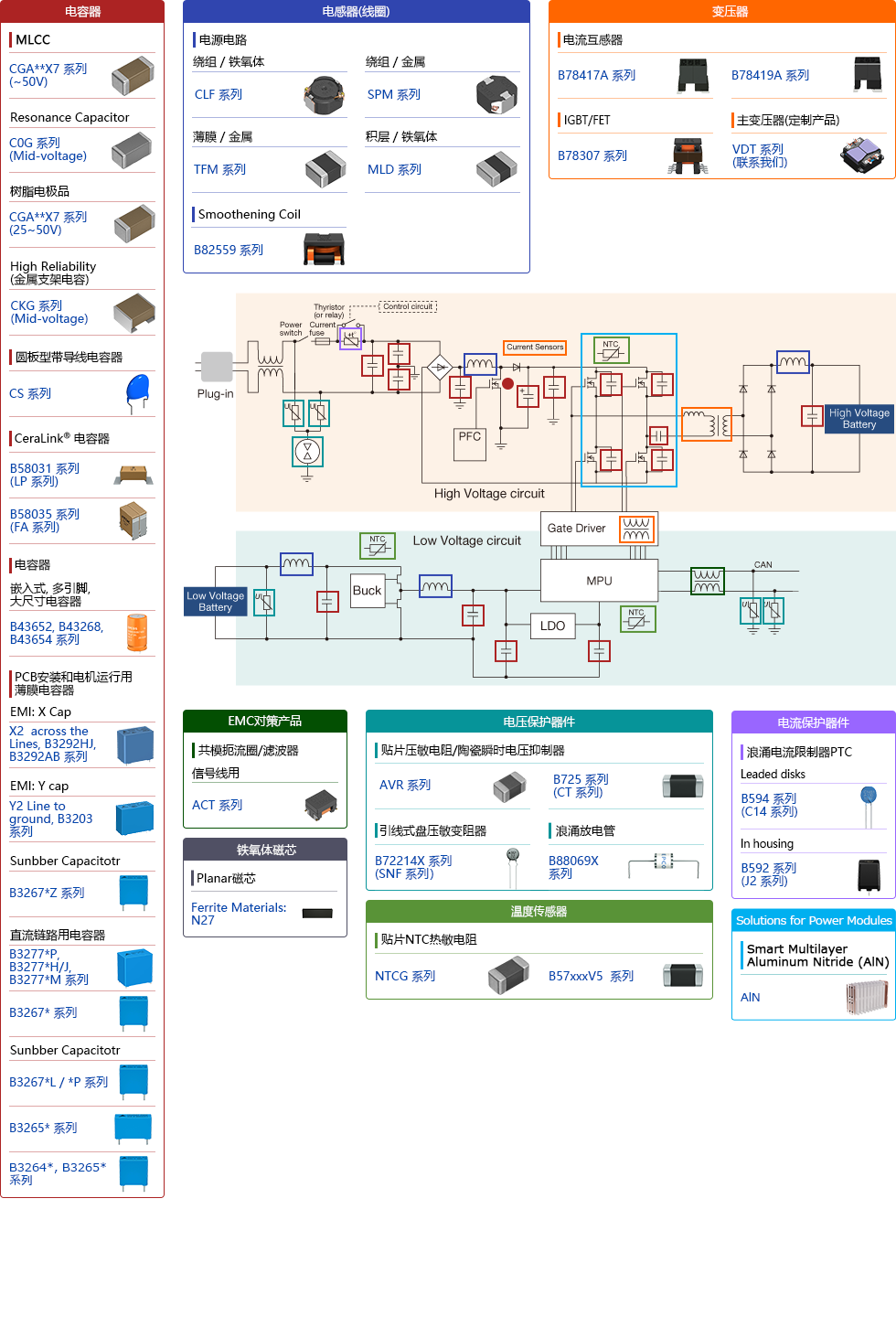Click the CLF wound ferrite inductor image
This screenshot has width=896, height=1327.
tap(323, 94)
